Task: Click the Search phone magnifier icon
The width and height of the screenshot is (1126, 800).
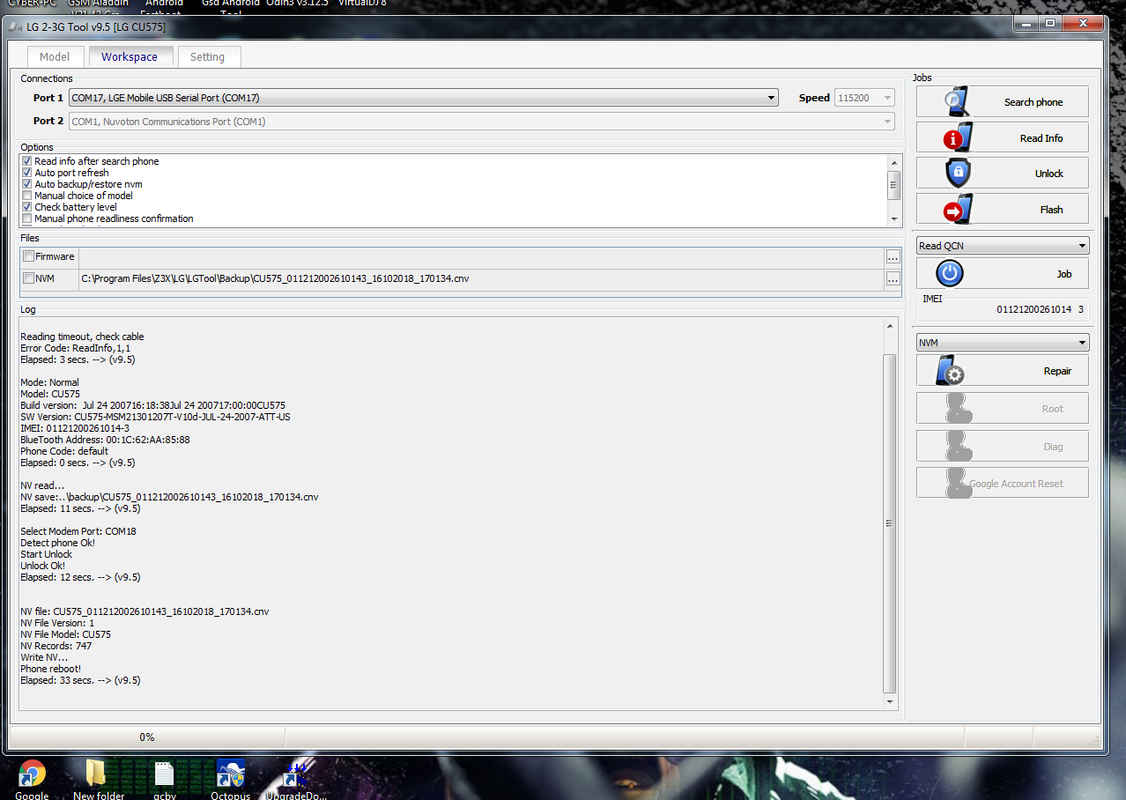Action: (957, 101)
